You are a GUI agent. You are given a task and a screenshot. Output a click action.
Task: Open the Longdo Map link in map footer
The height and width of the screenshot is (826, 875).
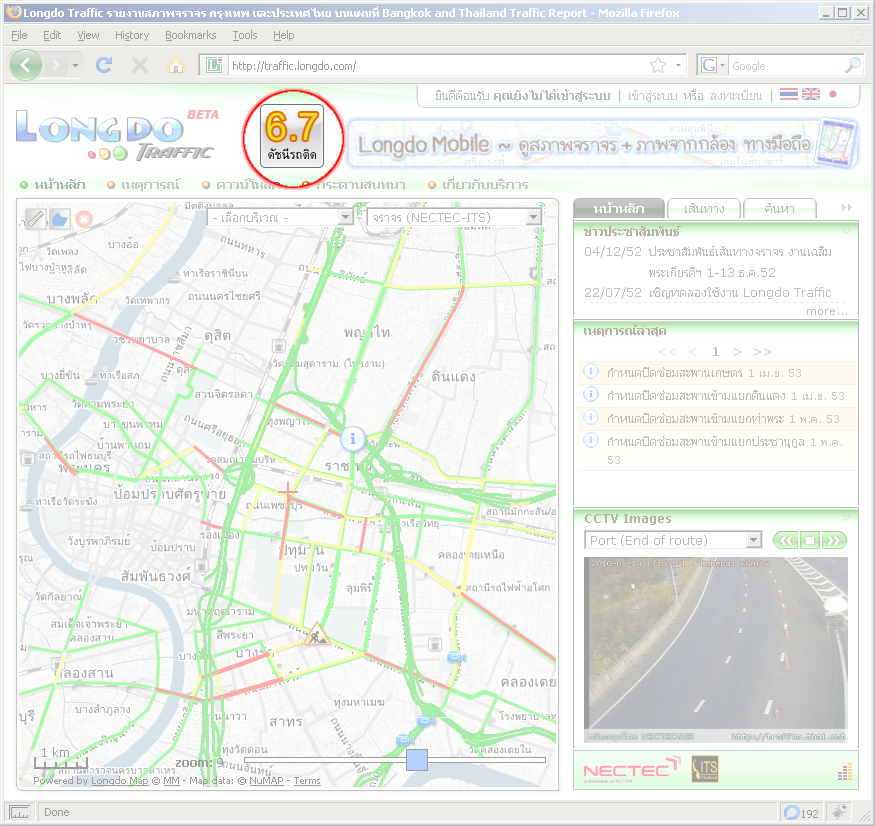pyautogui.click(x=119, y=781)
